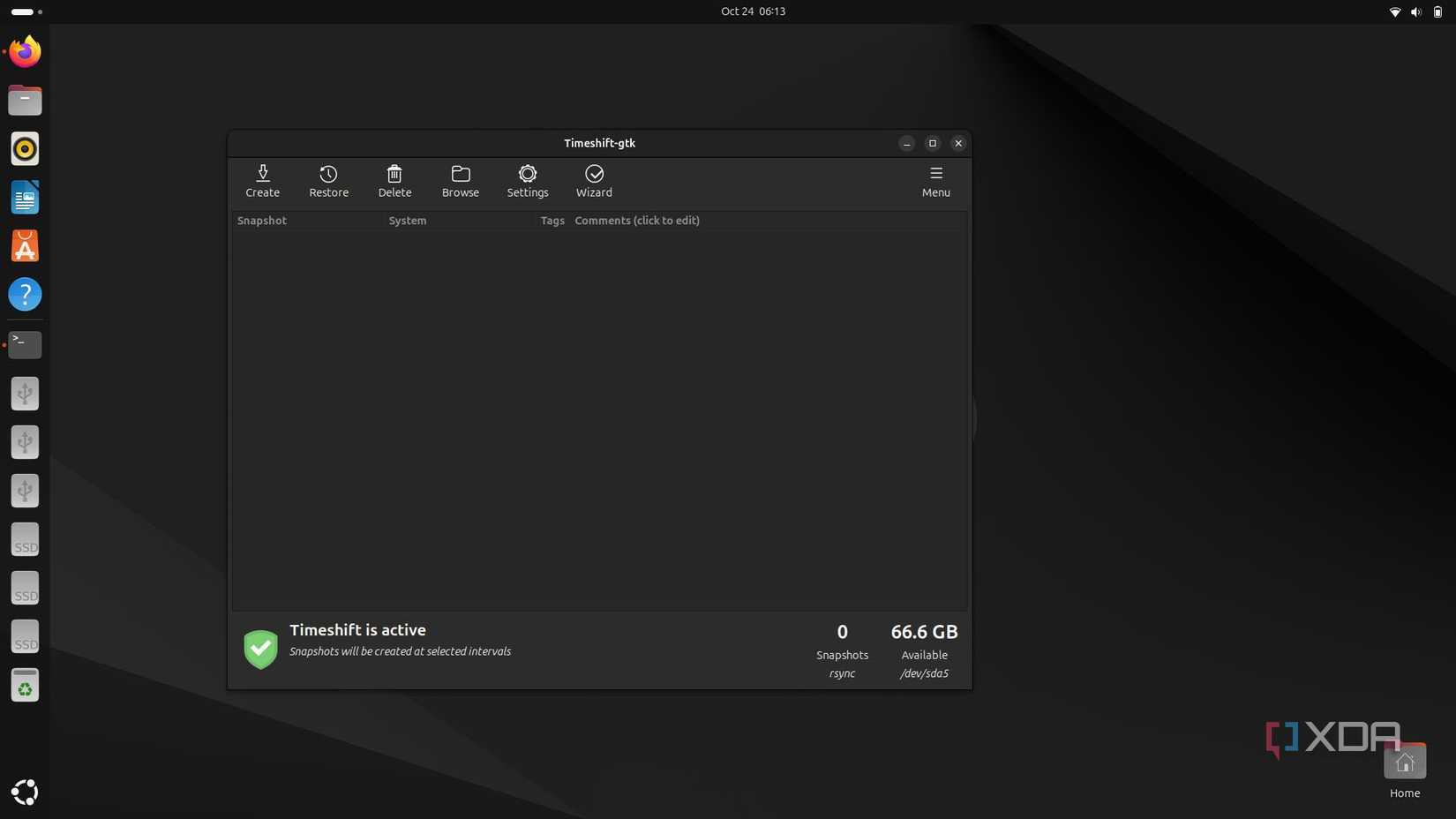Open Timeshift Settings
1456x819 pixels.
(x=527, y=181)
